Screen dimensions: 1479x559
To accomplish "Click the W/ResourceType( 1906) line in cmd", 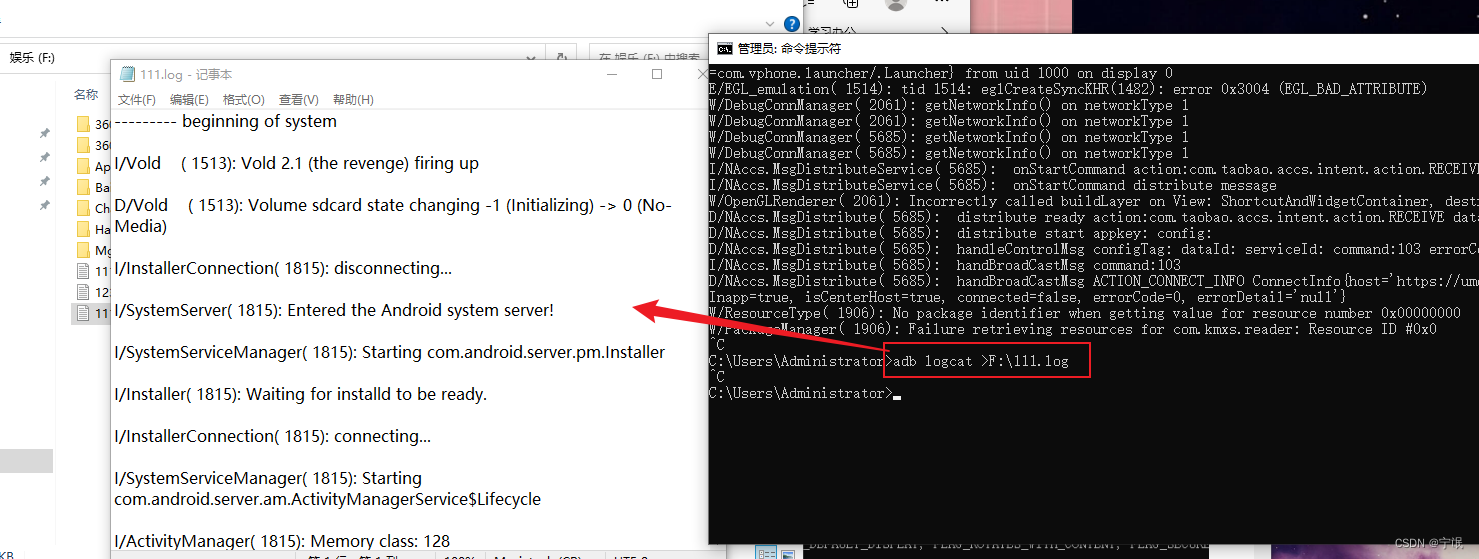I will [1085, 313].
